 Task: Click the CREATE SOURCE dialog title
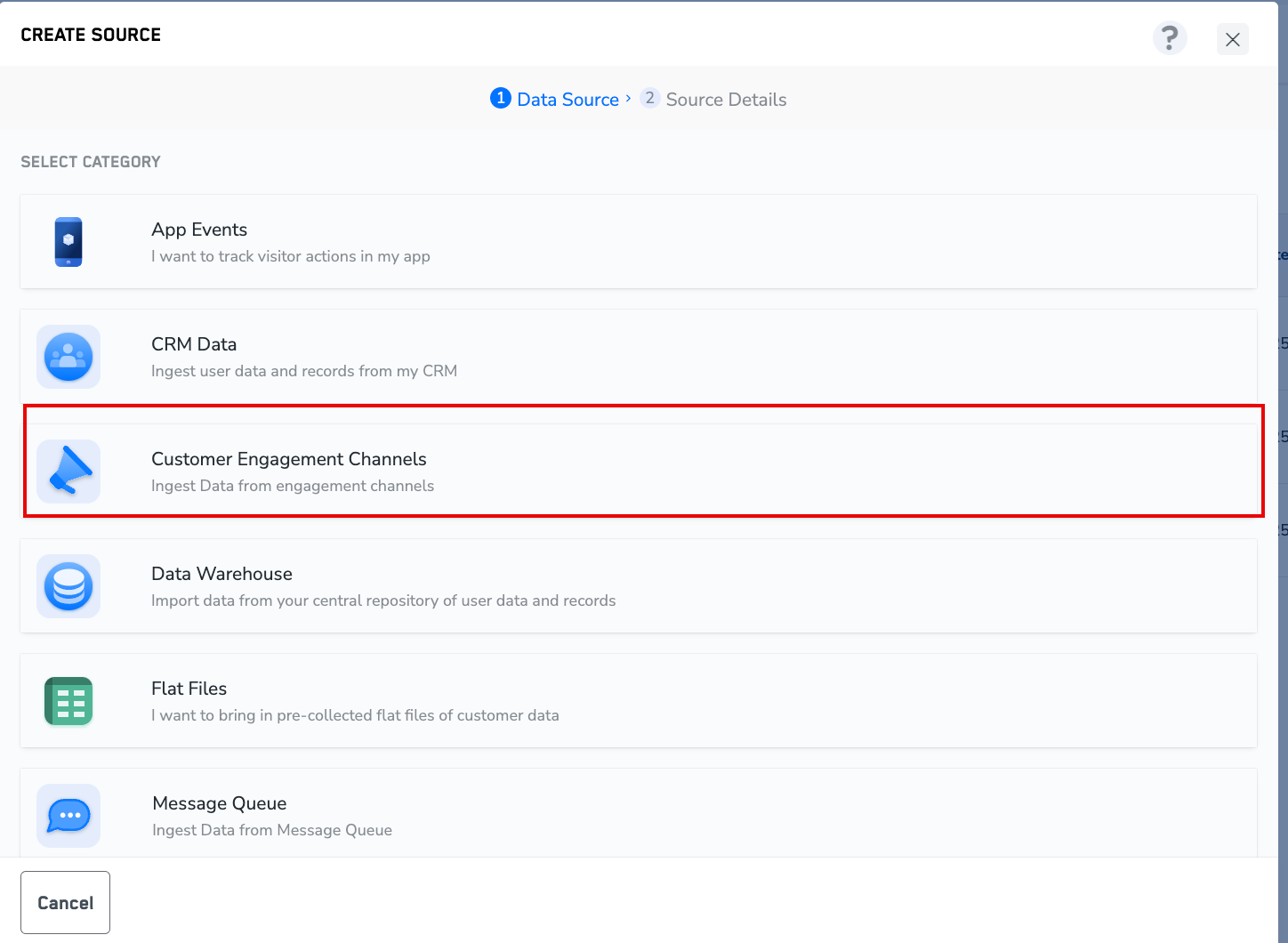pyautogui.click(x=91, y=35)
